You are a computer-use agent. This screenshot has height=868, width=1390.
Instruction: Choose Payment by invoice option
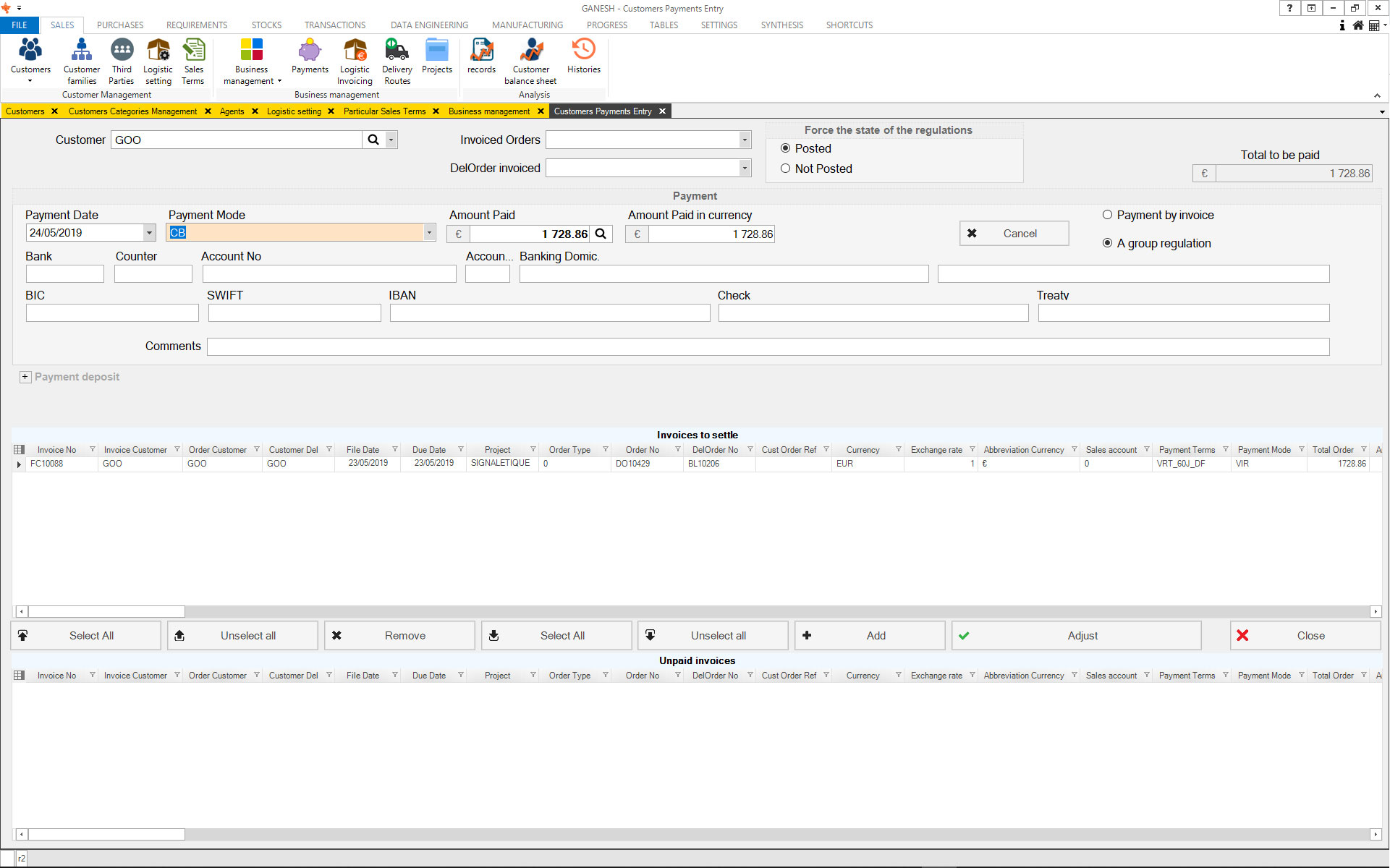click(1107, 215)
